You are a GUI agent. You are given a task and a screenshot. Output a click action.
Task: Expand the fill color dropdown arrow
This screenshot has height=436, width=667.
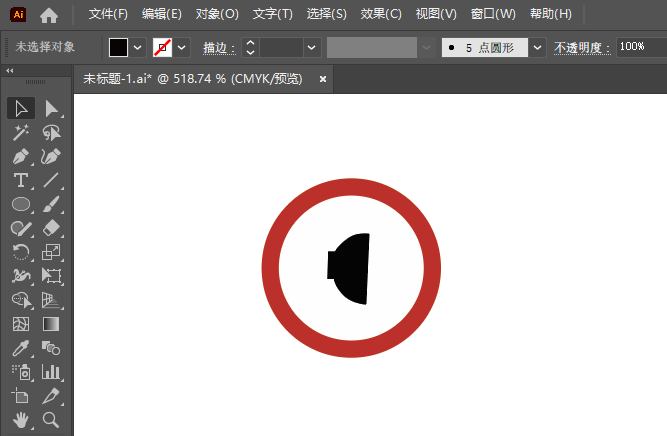coord(137,47)
